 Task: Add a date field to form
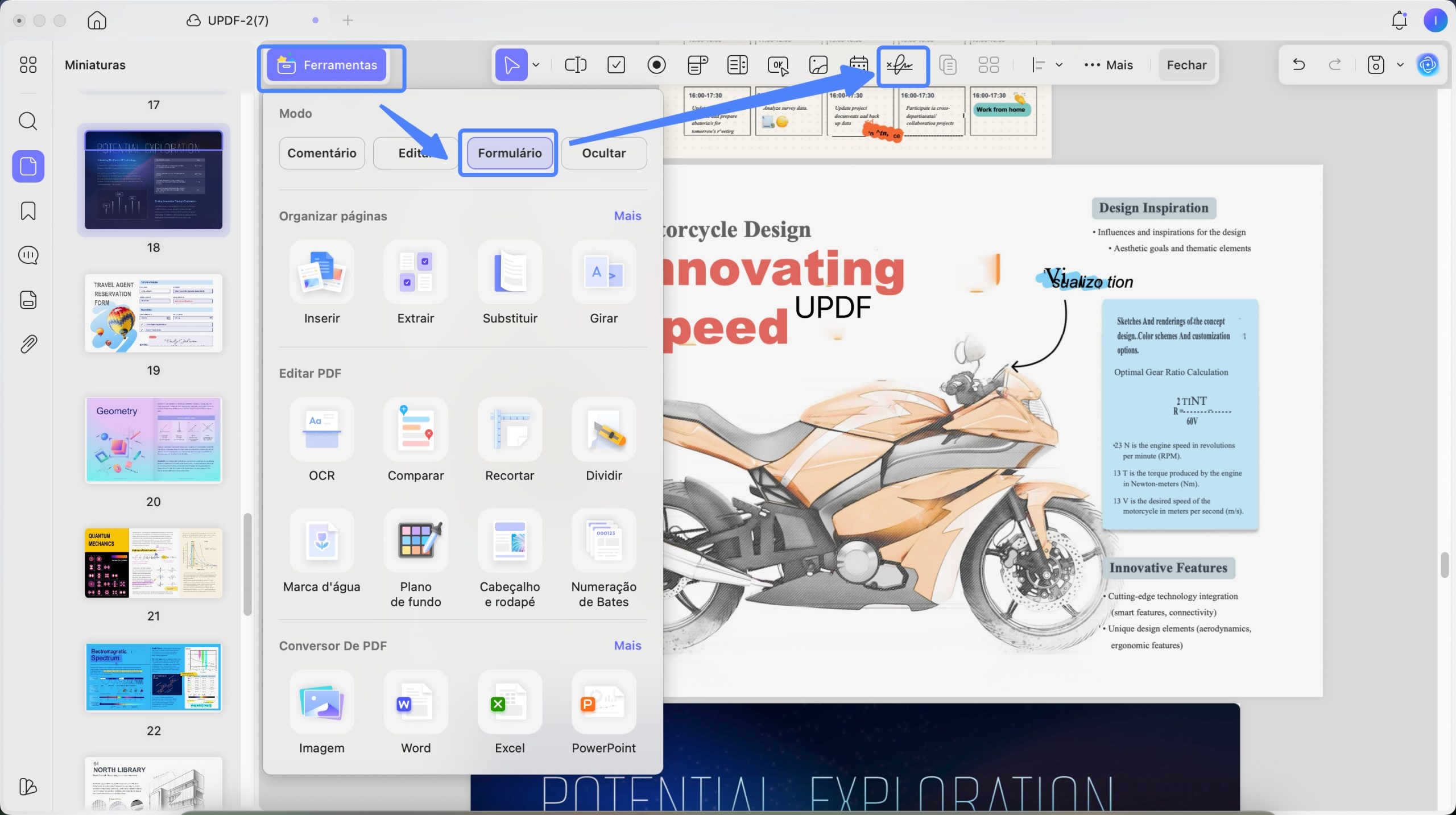point(859,65)
